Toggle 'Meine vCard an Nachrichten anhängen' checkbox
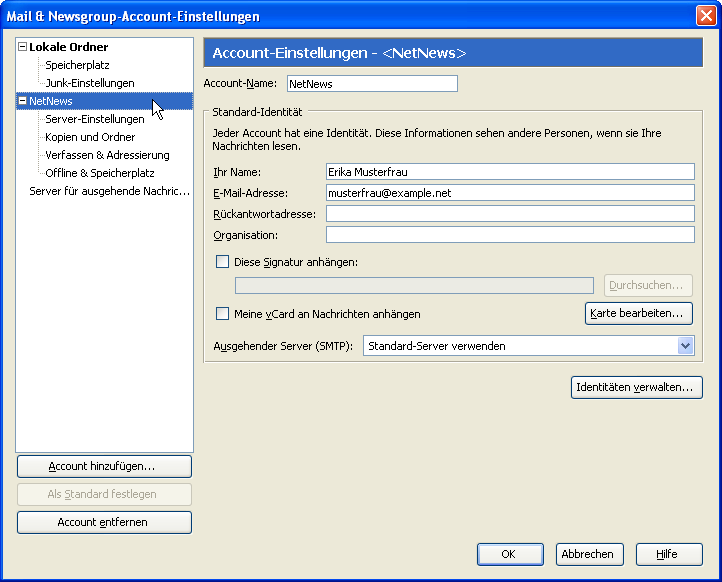722x582 pixels. coord(223,314)
